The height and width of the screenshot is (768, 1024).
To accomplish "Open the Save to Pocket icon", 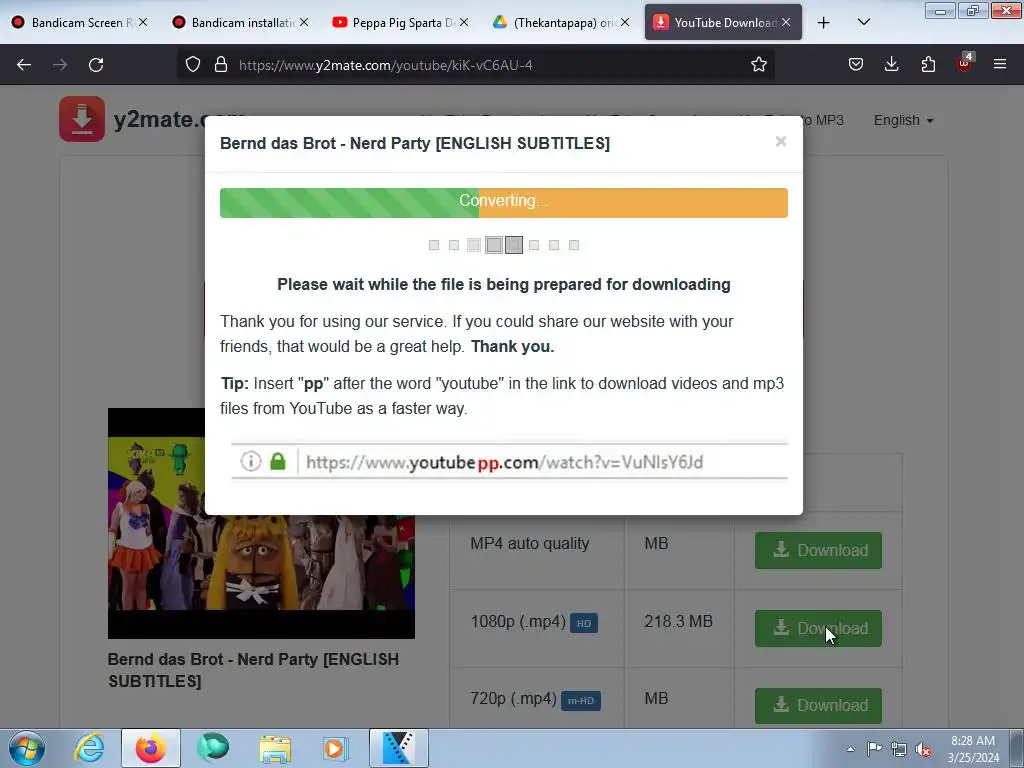I will point(856,65).
